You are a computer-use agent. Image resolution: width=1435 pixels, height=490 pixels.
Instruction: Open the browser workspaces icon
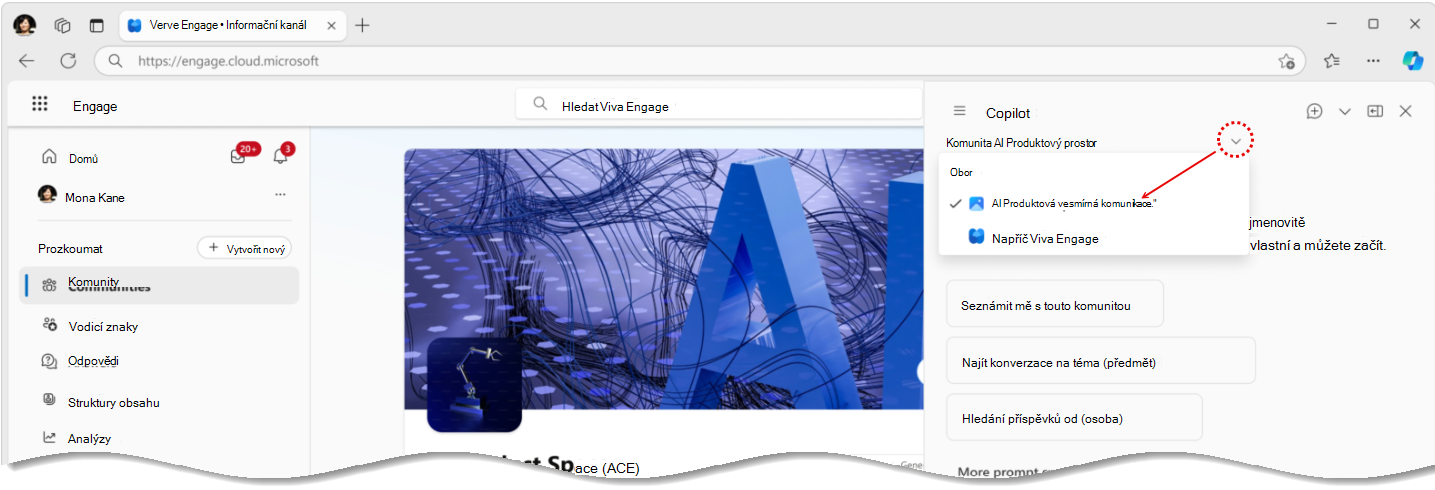point(63,25)
